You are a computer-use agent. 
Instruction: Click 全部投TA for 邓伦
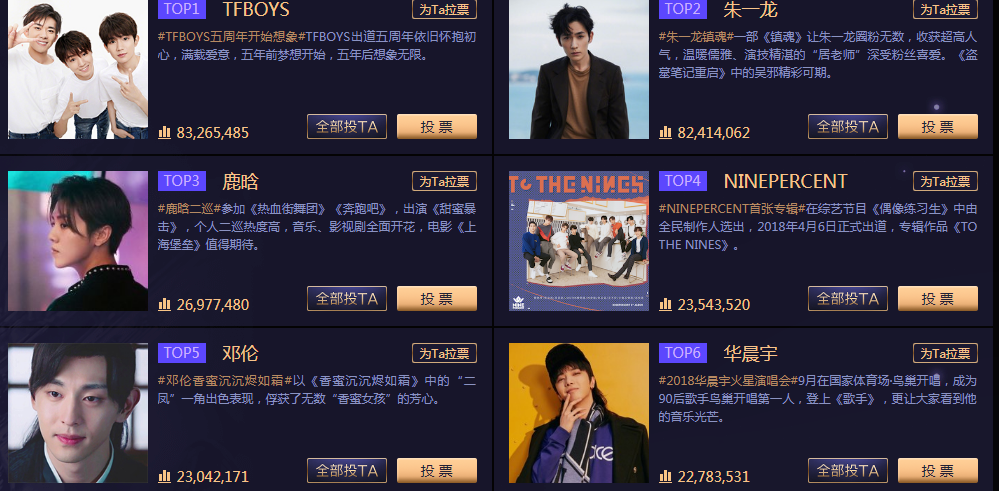coord(347,470)
